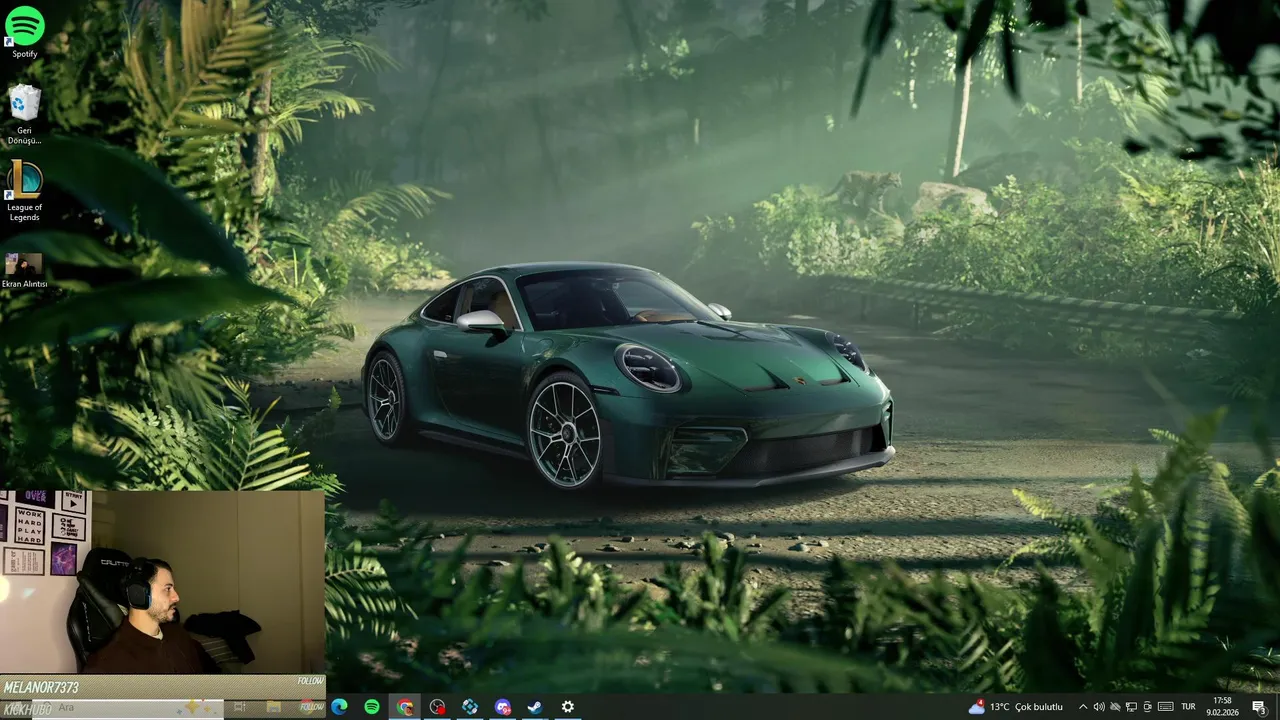Open File Explorer from the taskbar
The width and height of the screenshot is (1280, 720).
[x=273, y=707]
